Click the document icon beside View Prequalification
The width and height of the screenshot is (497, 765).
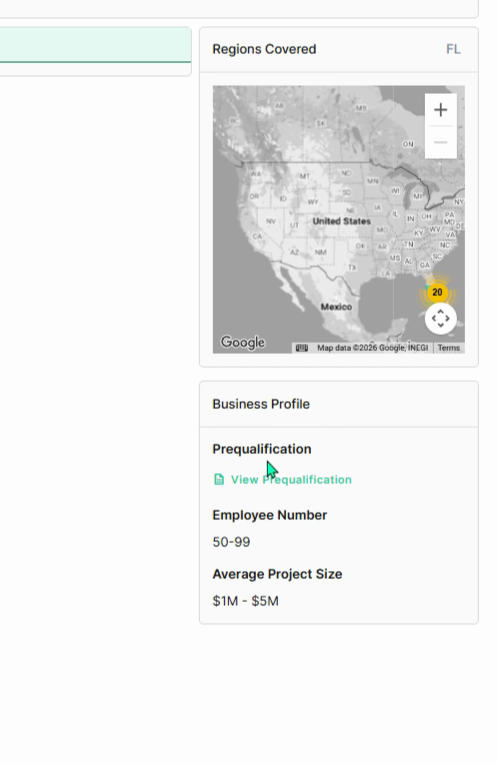(x=219, y=480)
